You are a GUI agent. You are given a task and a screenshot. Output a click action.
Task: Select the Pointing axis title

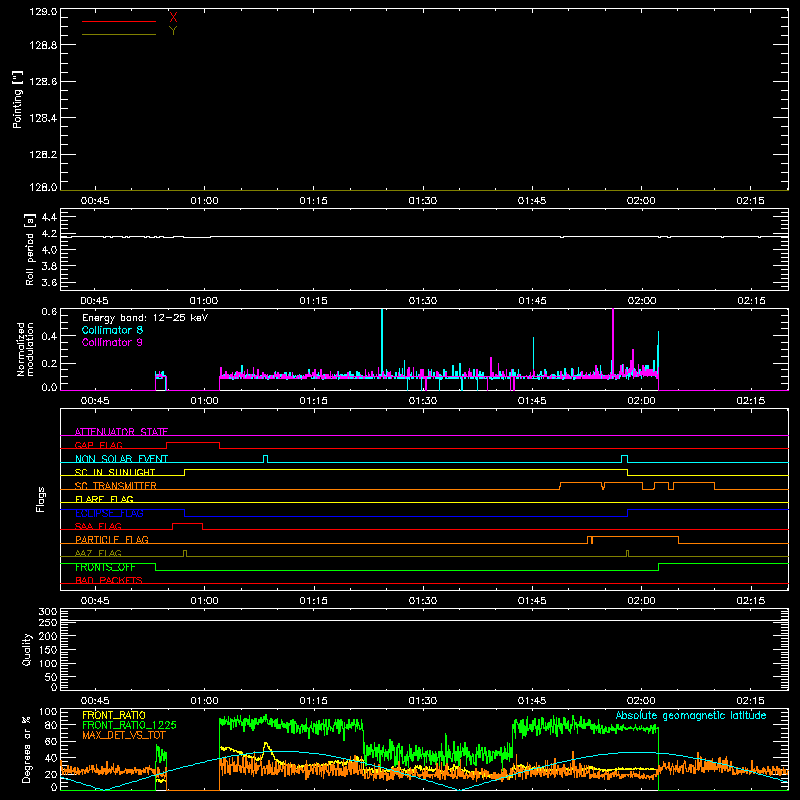[x=17, y=99]
